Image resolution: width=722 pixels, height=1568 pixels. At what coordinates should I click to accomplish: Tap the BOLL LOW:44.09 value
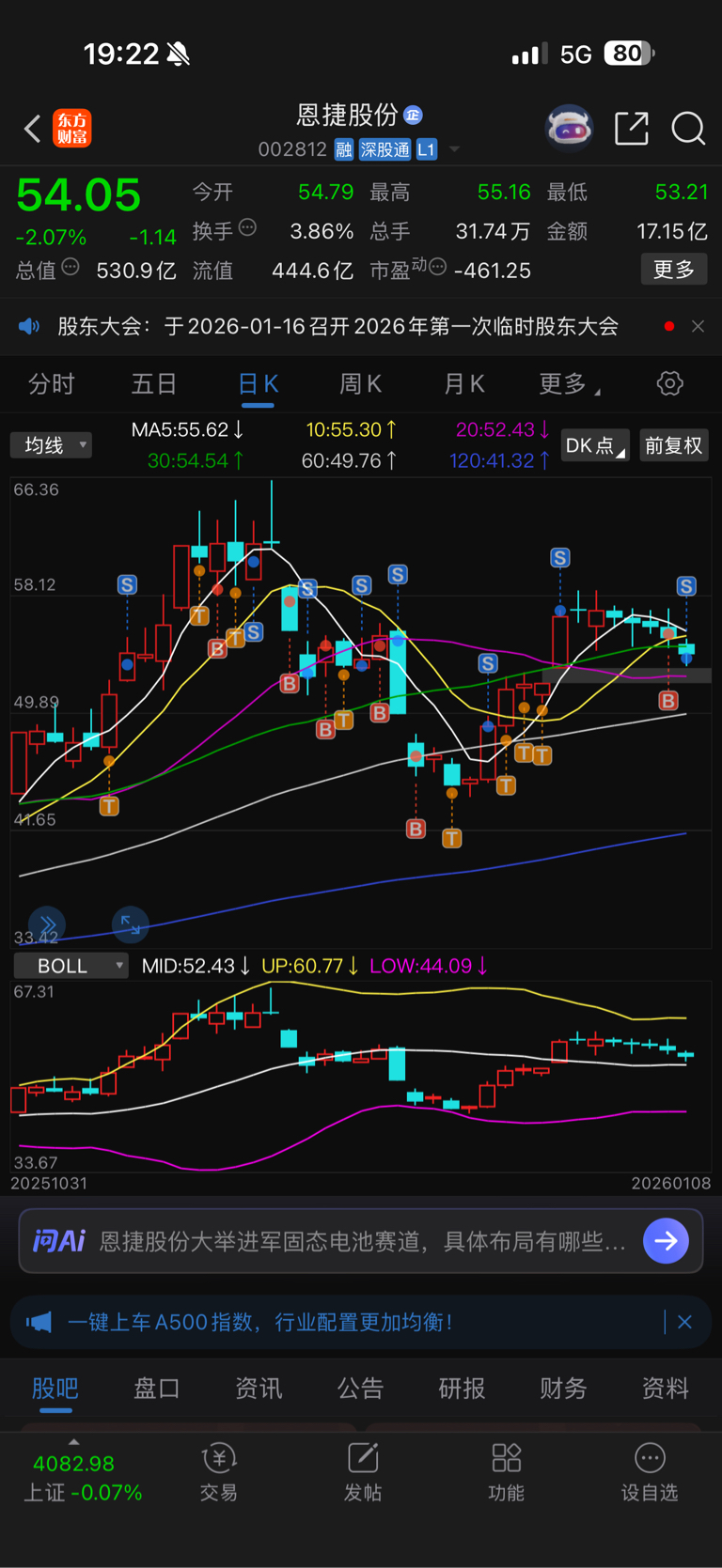pyautogui.click(x=429, y=966)
